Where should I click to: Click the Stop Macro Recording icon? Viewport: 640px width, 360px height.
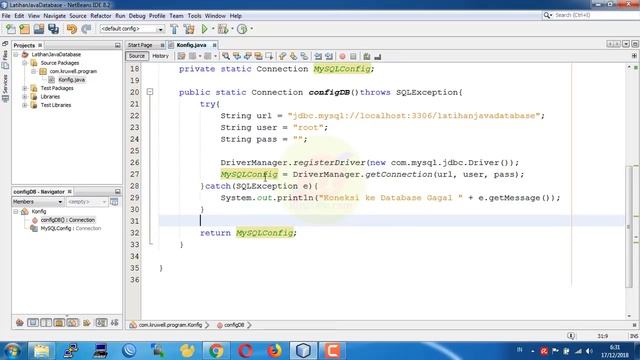pos(353,56)
